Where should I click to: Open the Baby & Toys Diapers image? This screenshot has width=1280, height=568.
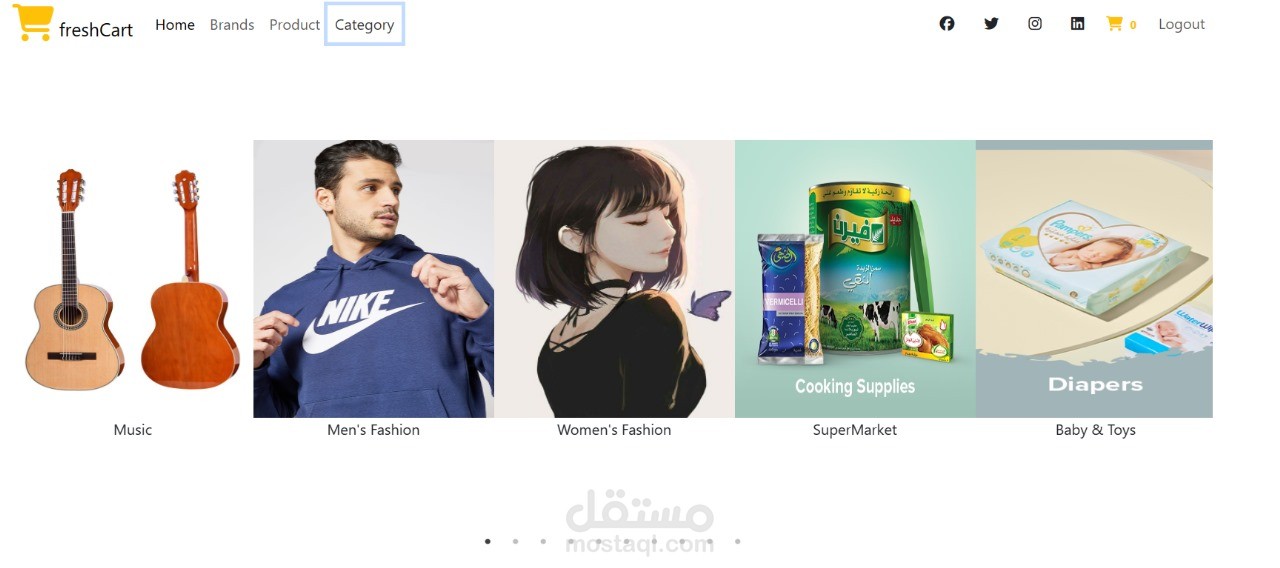point(1094,279)
